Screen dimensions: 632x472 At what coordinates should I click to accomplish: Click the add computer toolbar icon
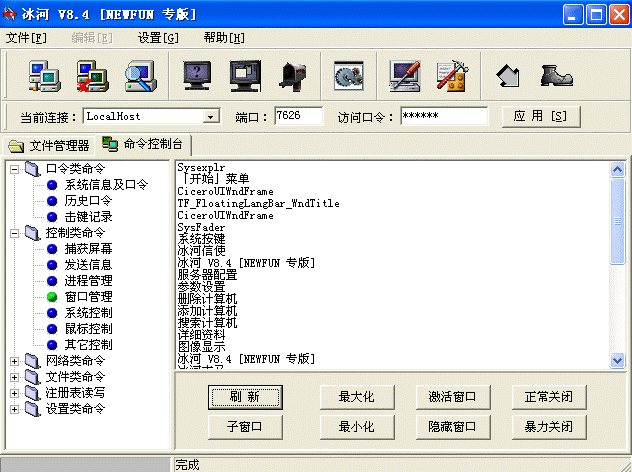[x=44, y=76]
